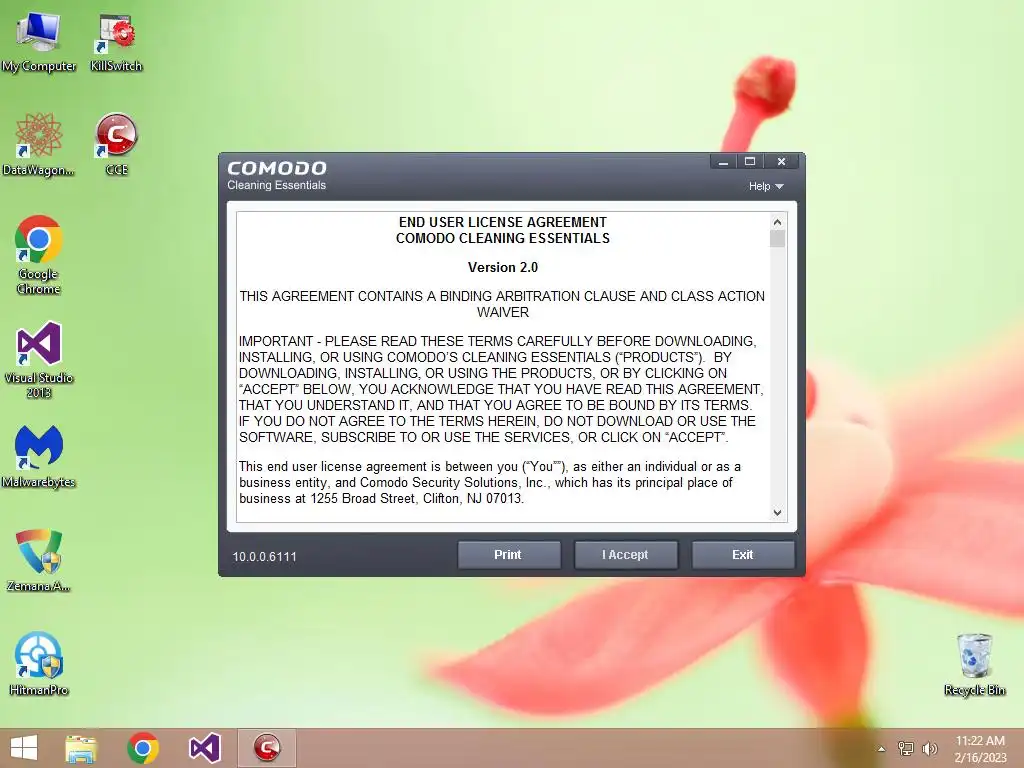Click the license scrollbar thumb
The height and width of the screenshot is (768, 1024).
(777, 239)
